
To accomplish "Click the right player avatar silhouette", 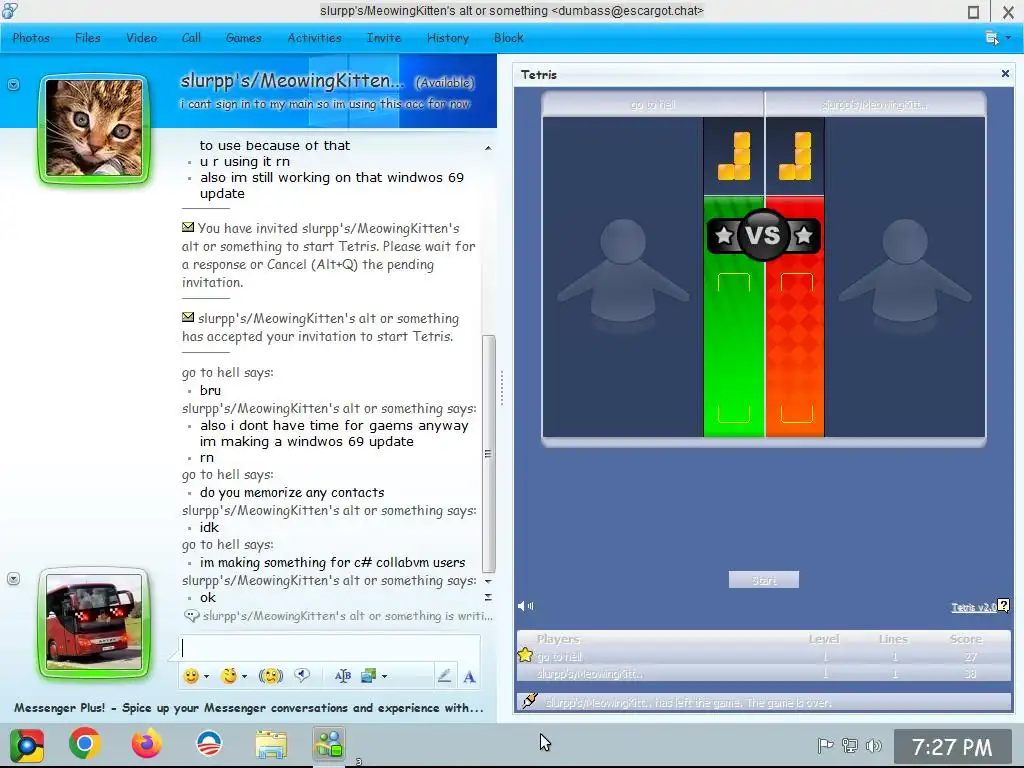I will tap(905, 275).
